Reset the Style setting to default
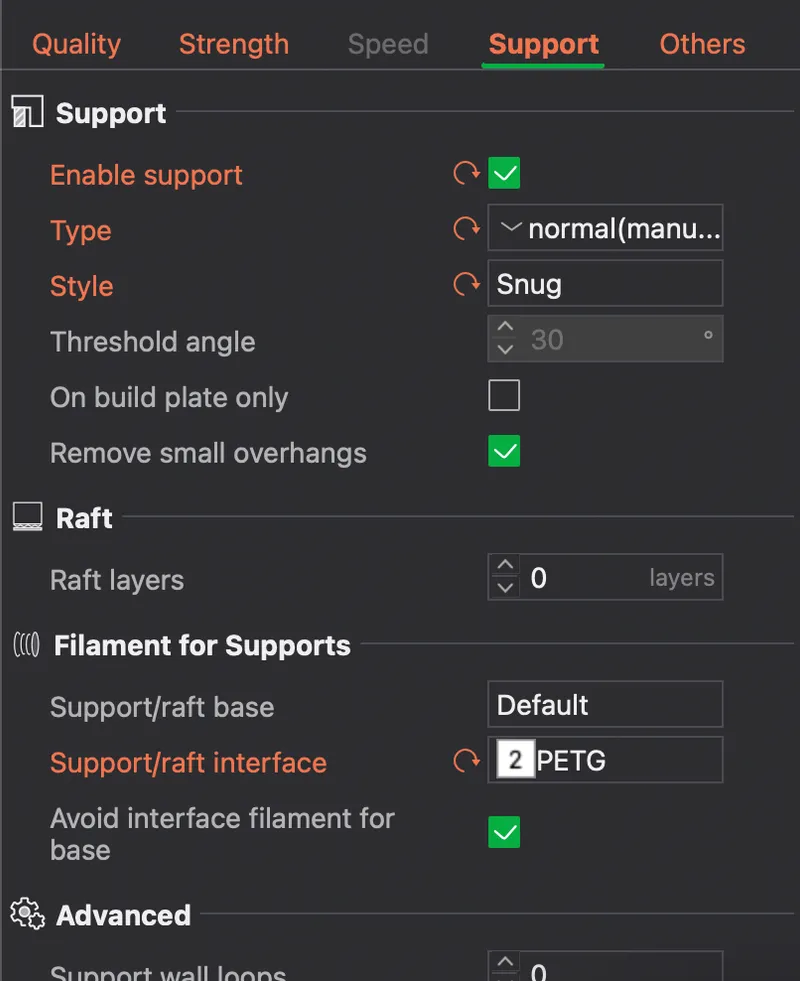This screenshot has width=800, height=981. 466,285
